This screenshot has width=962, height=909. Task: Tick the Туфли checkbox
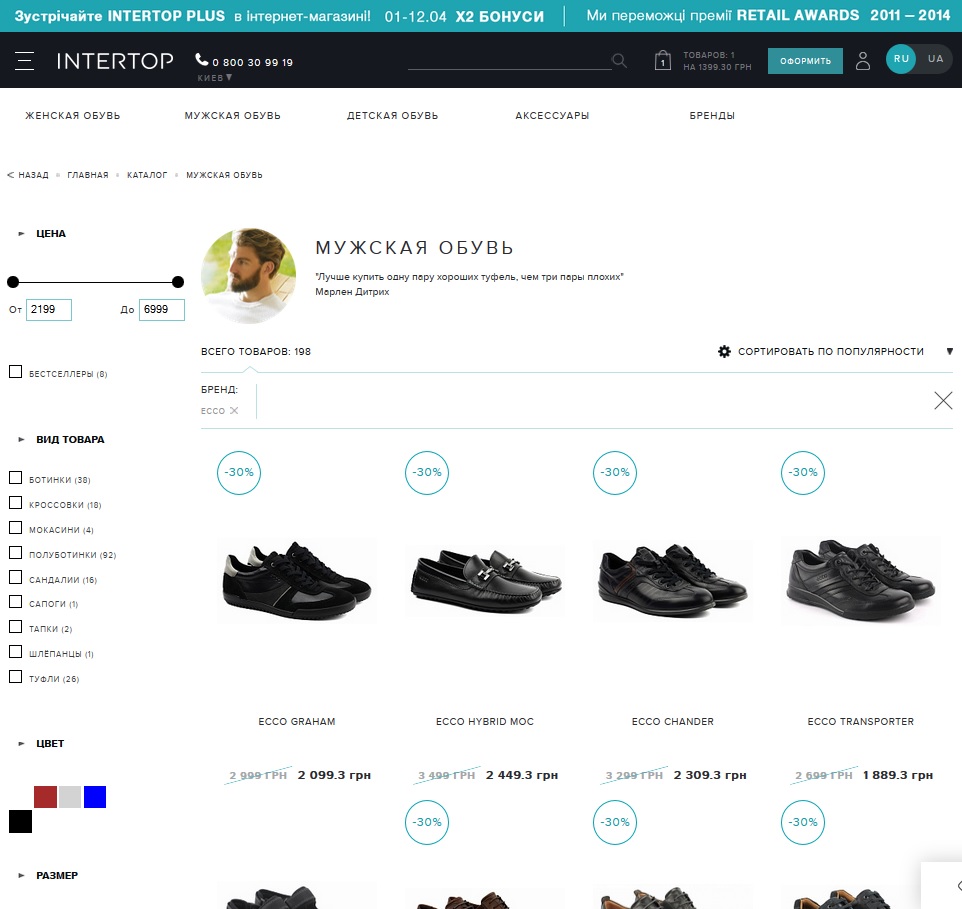(15, 677)
